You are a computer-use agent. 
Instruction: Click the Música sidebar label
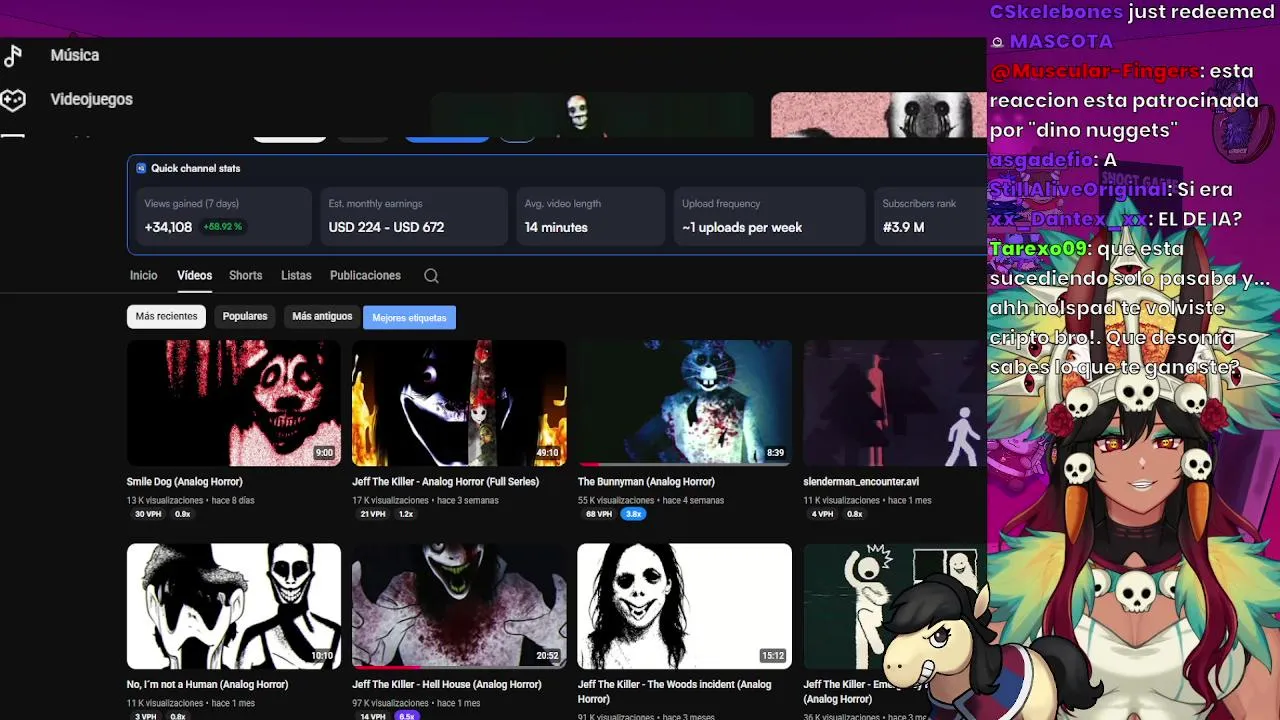pyautogui.click(x=75, y=55)
